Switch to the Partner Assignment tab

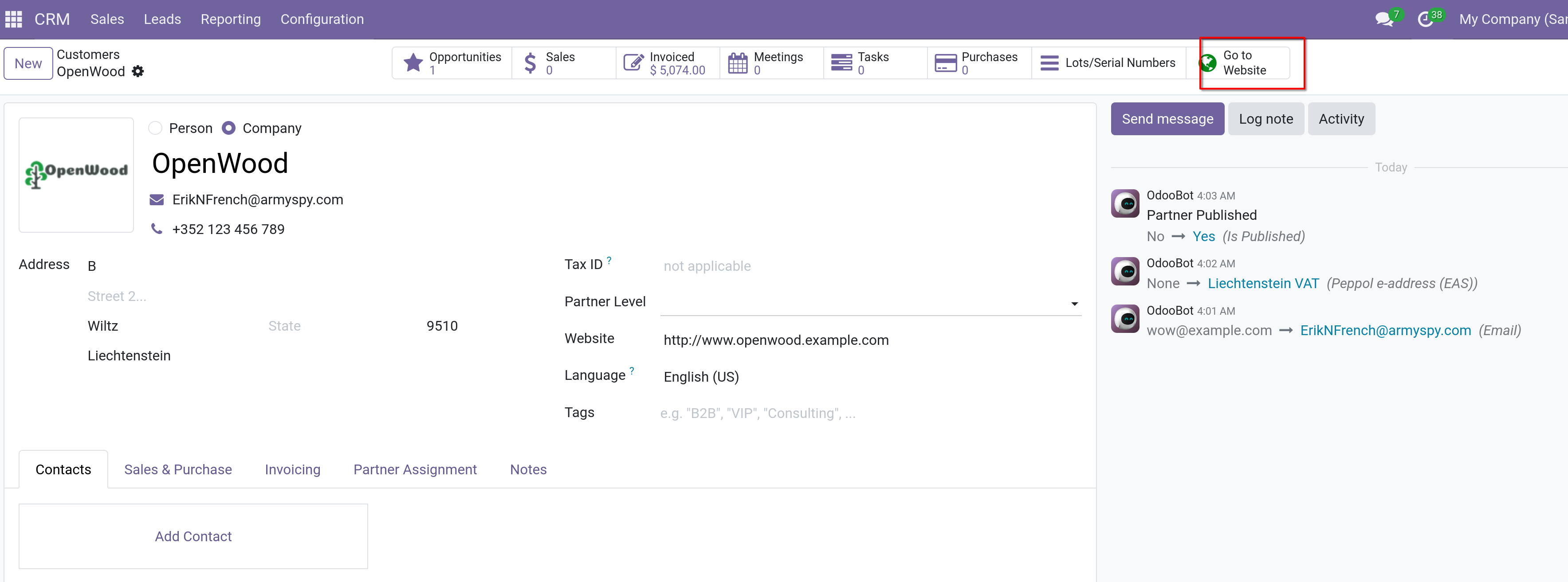pos(415,469)
